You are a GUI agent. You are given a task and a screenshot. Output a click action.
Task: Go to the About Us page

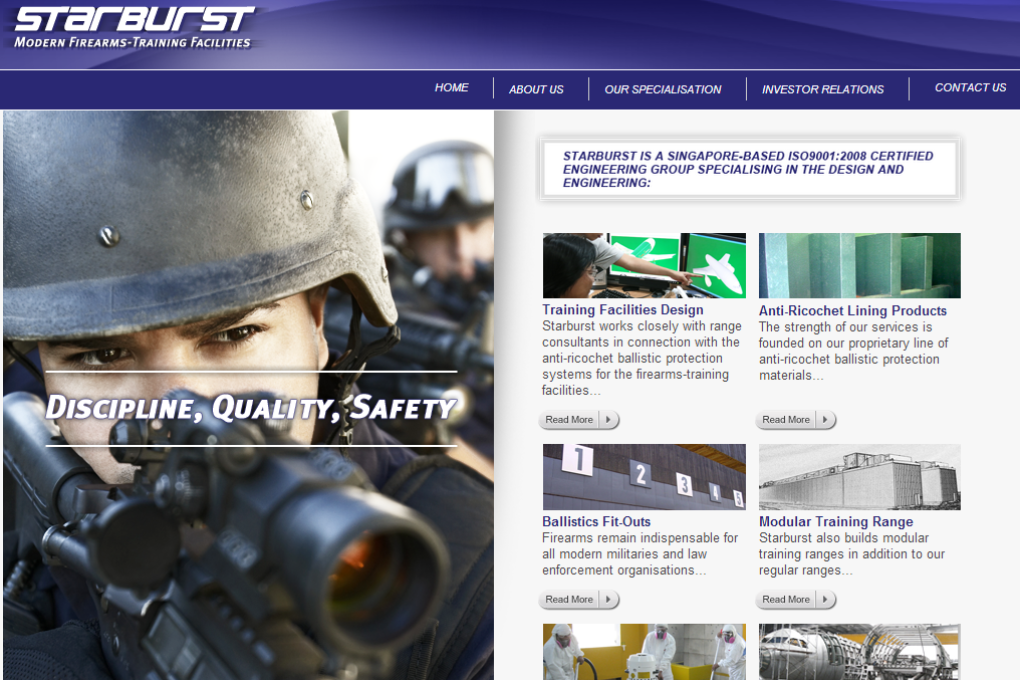point(536,89)
